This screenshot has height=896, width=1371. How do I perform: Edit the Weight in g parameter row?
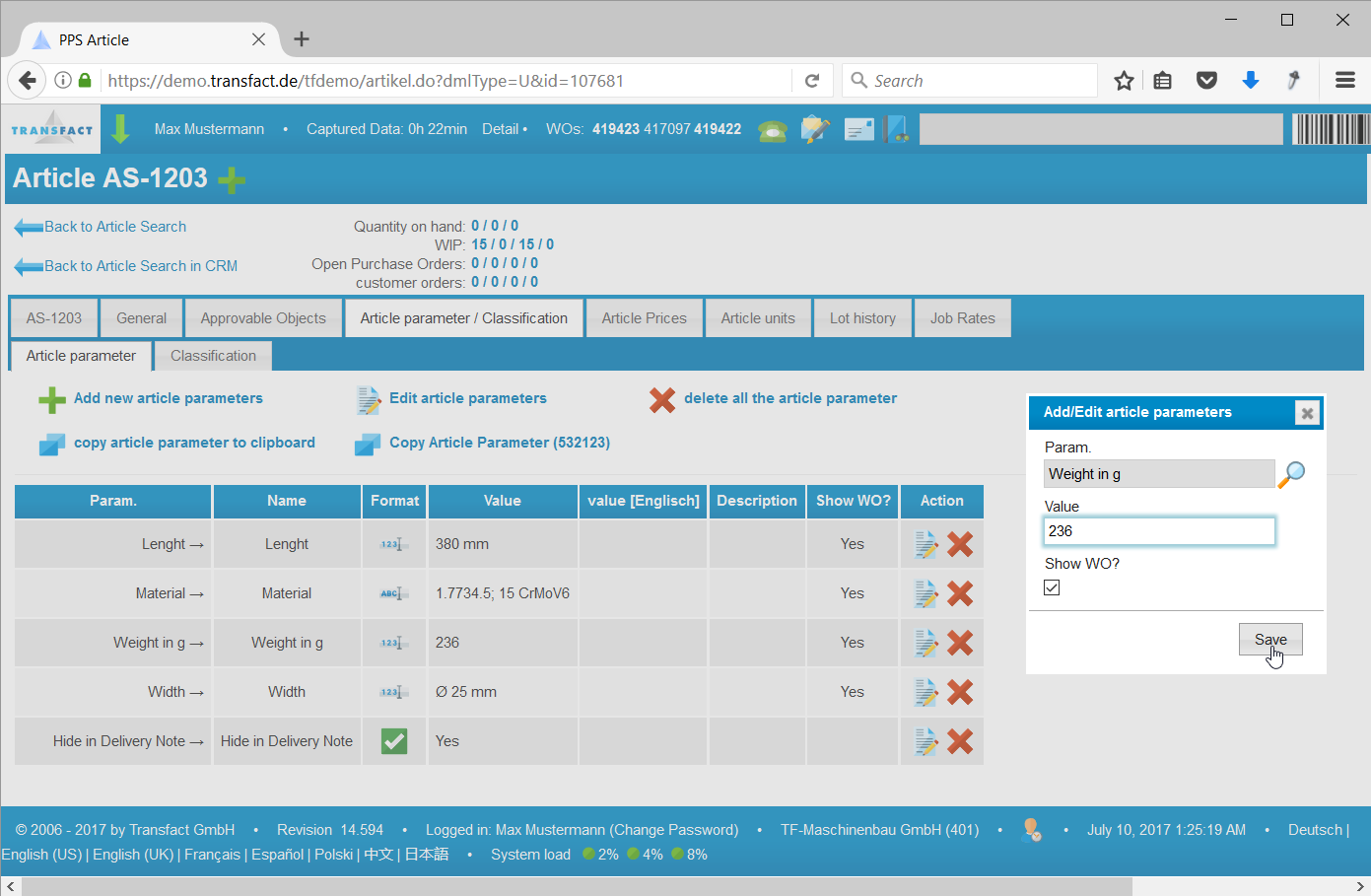click(926, 643)
